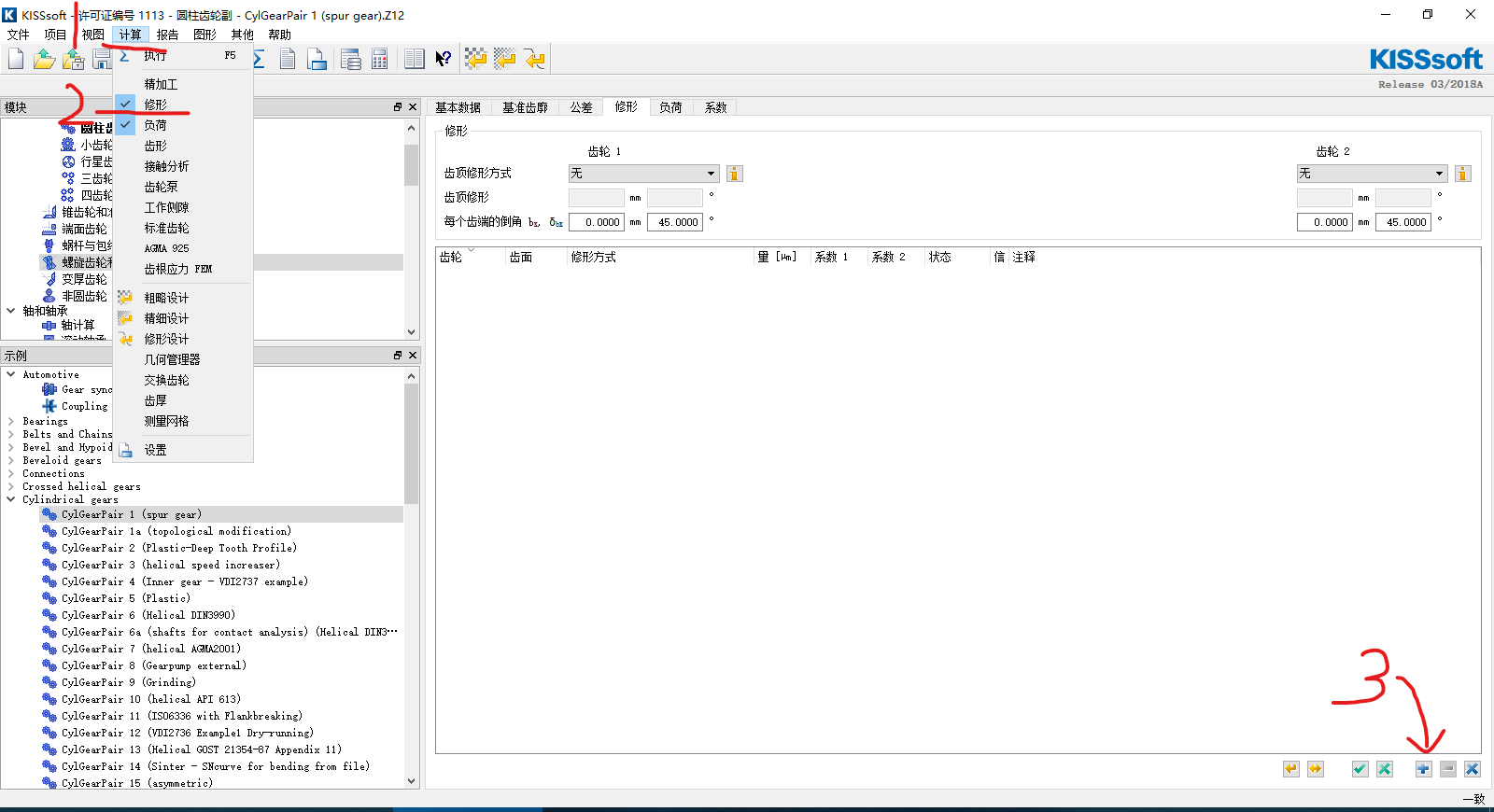Select 接触分析 menu entry
The width and height of the screenshot is (1494, 812).
pyautogui.click(x=183, y=166)
